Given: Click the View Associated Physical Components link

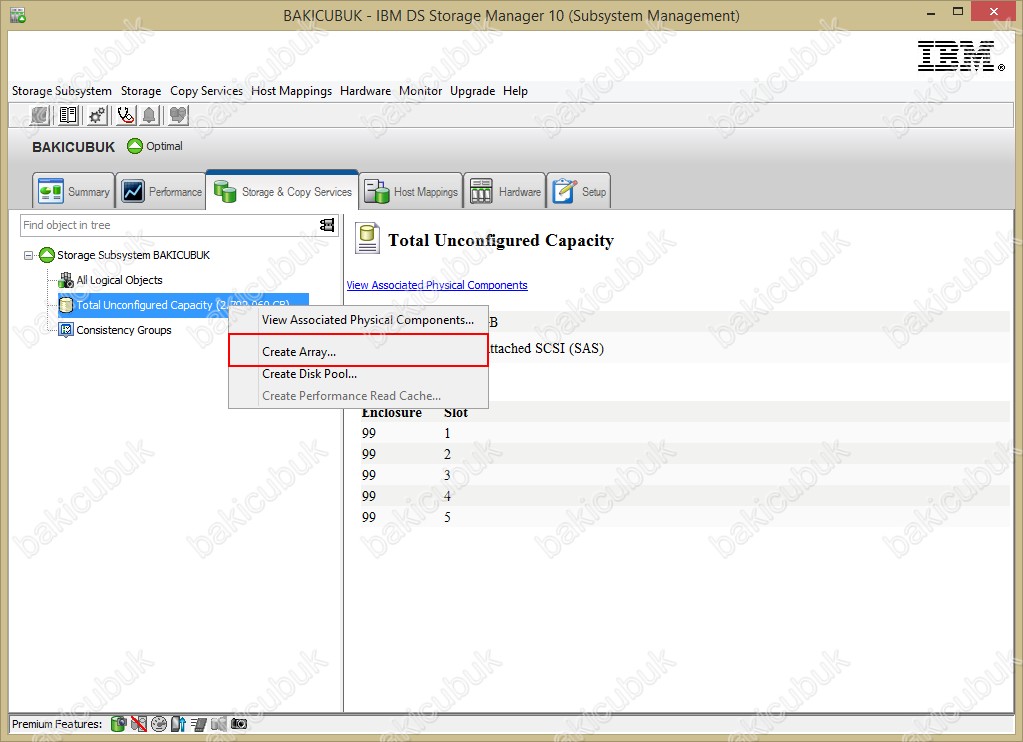Looking at the screenshot, I should point(437,285).
